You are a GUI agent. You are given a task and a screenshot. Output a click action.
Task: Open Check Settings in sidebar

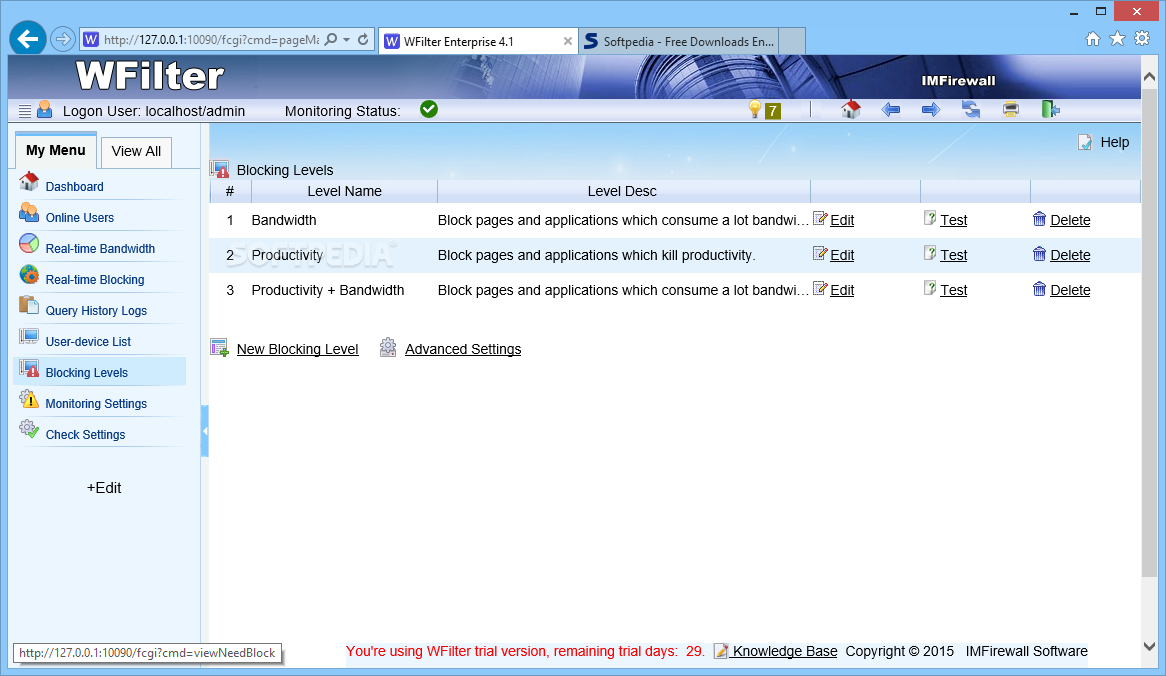pos(86,435)
